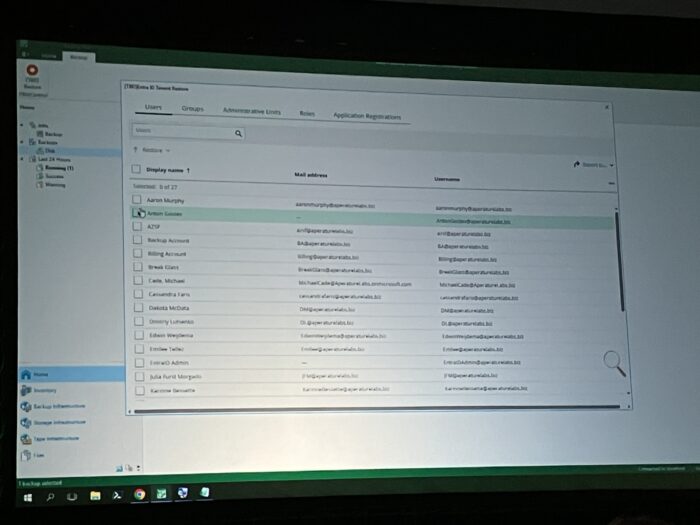Screen dimensions: 700x525
Task: Click the Jobs node icon in tree
Action: click(33, 125)
